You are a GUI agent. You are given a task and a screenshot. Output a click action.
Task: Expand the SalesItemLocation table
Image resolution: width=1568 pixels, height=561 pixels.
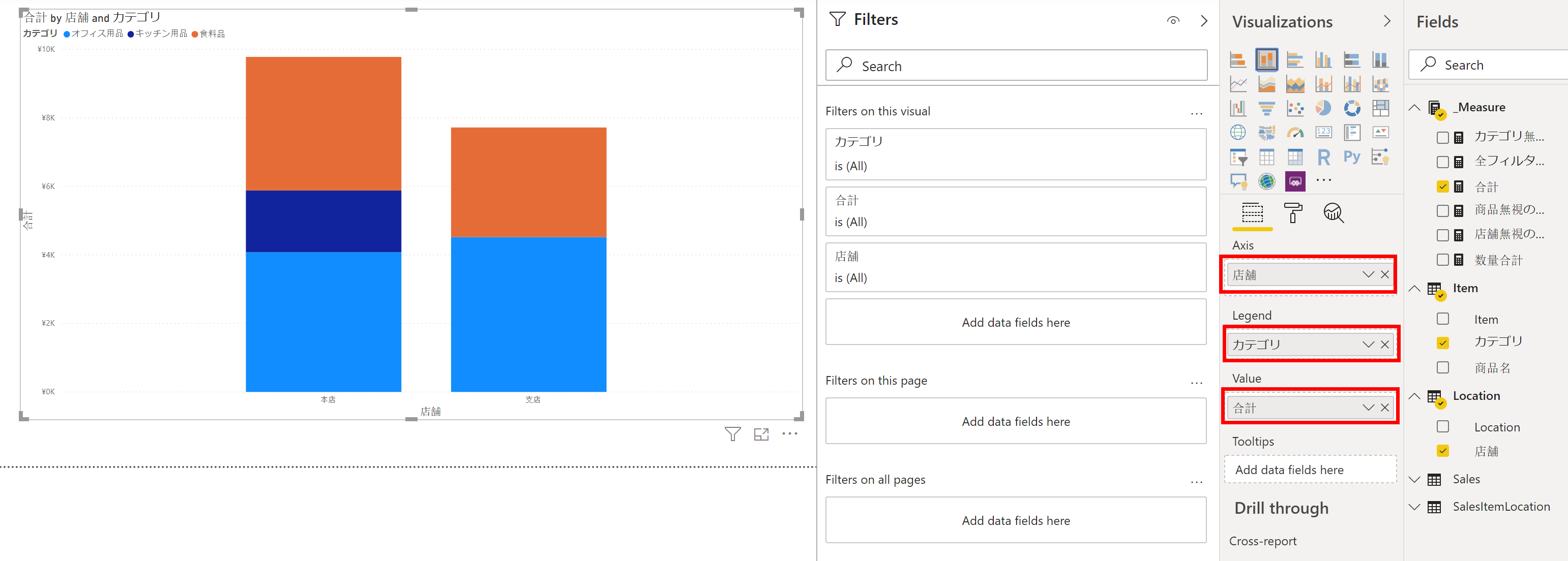(x=1414, y=507)
